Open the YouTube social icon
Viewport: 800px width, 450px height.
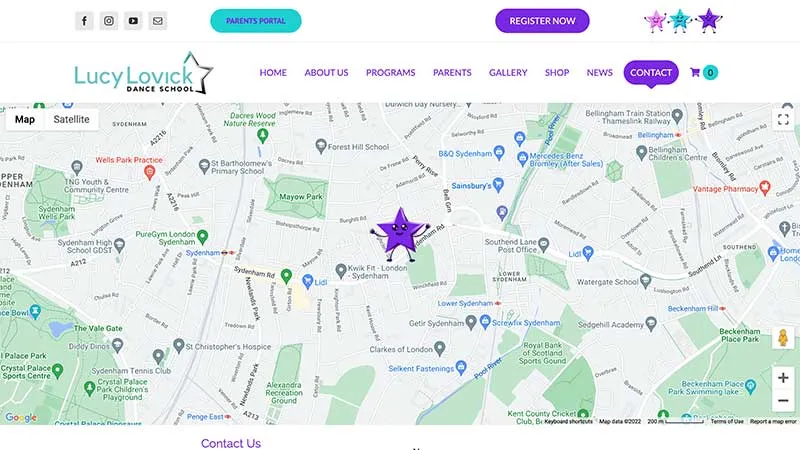coord(133,21)
